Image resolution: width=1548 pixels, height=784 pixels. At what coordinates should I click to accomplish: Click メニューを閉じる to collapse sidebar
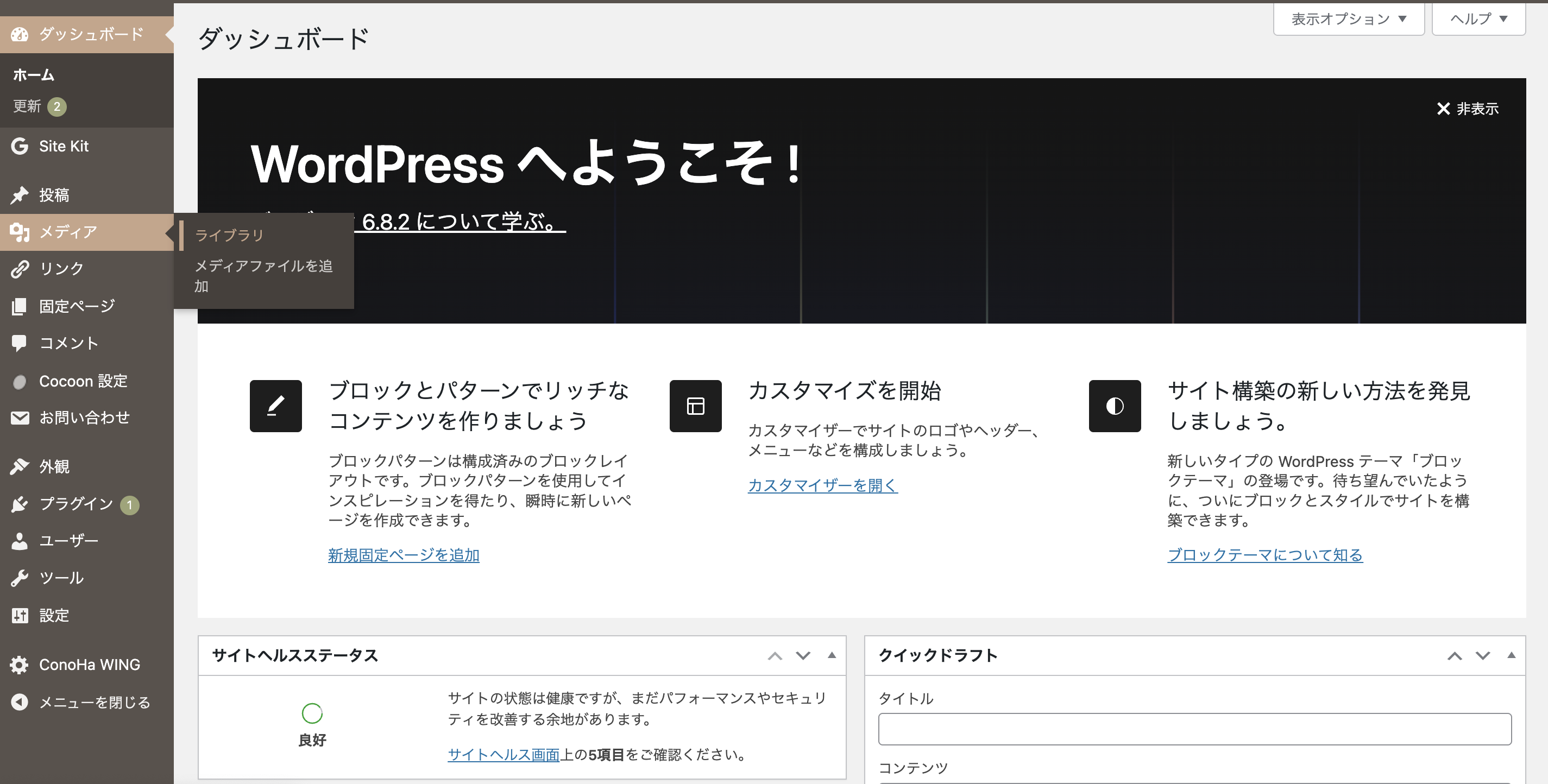(86, 701)
